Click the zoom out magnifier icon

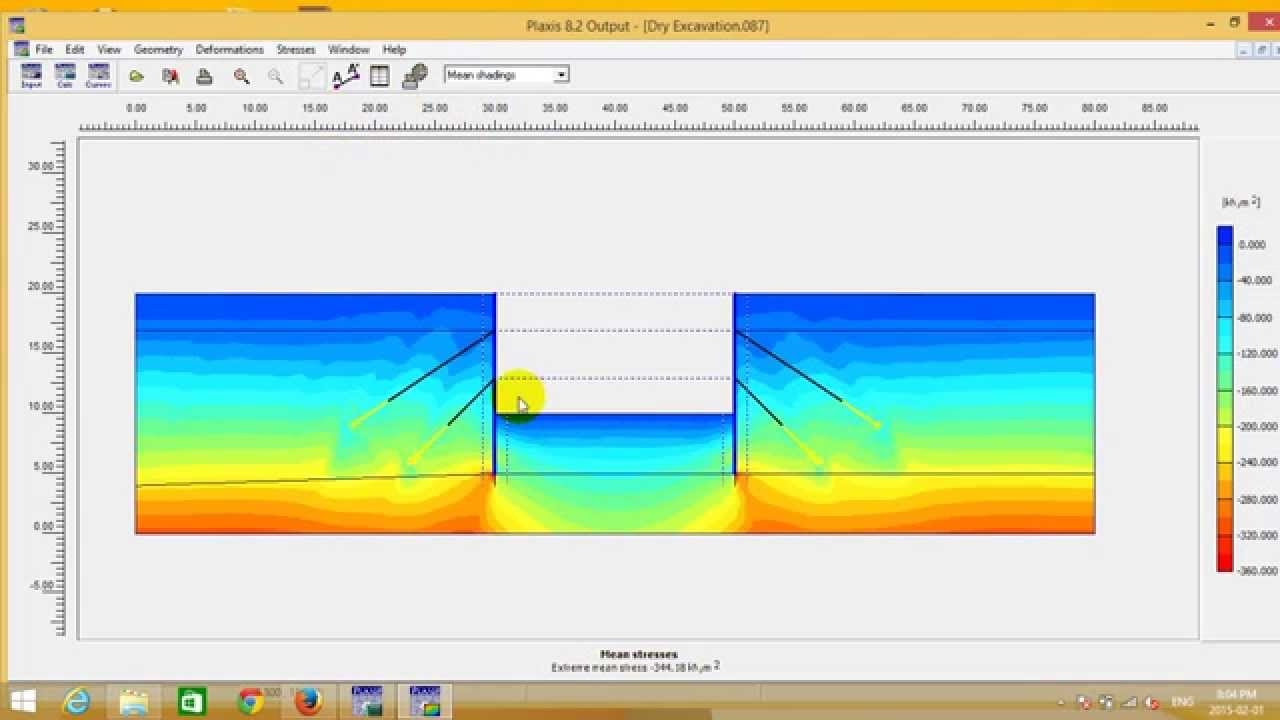tap(275, 76)
